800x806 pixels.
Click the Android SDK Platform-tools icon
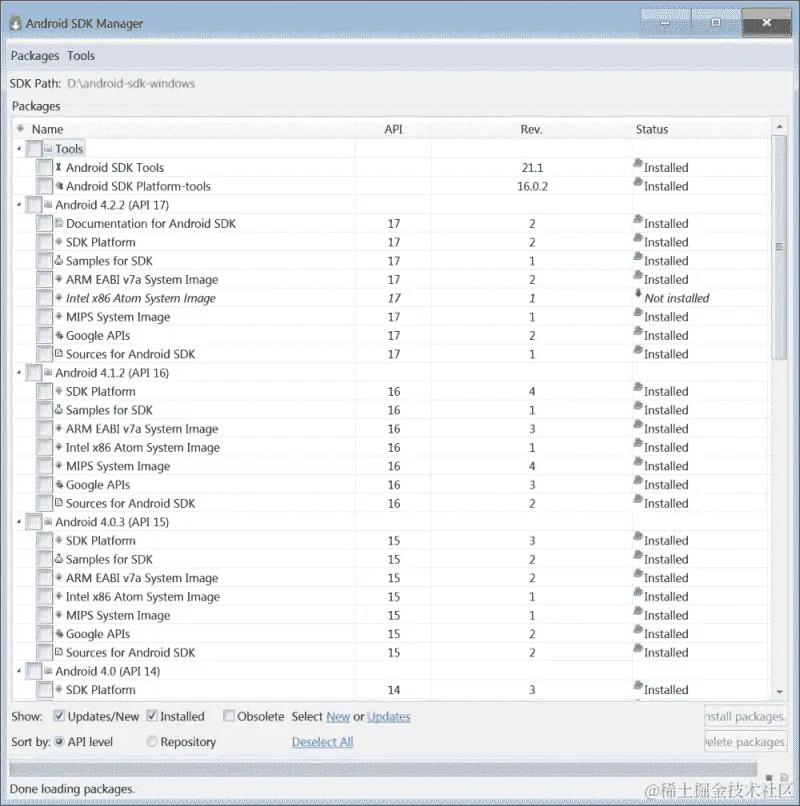(x=59, y=186)
